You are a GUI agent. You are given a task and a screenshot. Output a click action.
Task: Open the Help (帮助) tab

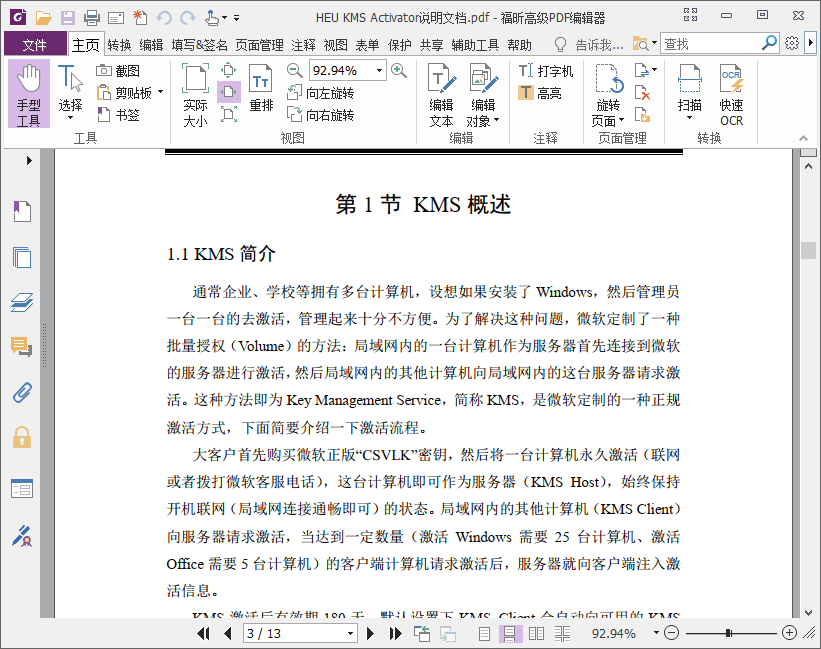(519, 44)
